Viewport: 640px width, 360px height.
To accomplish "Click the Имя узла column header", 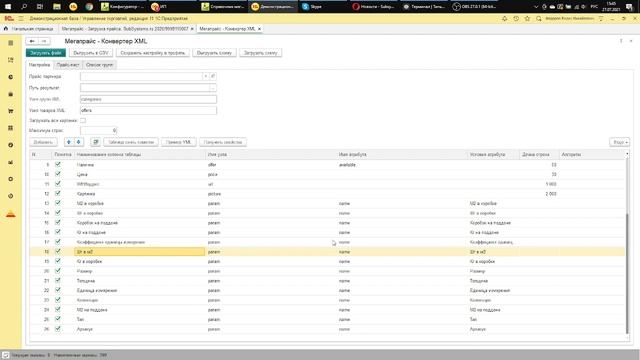I will tap(271, 155).
